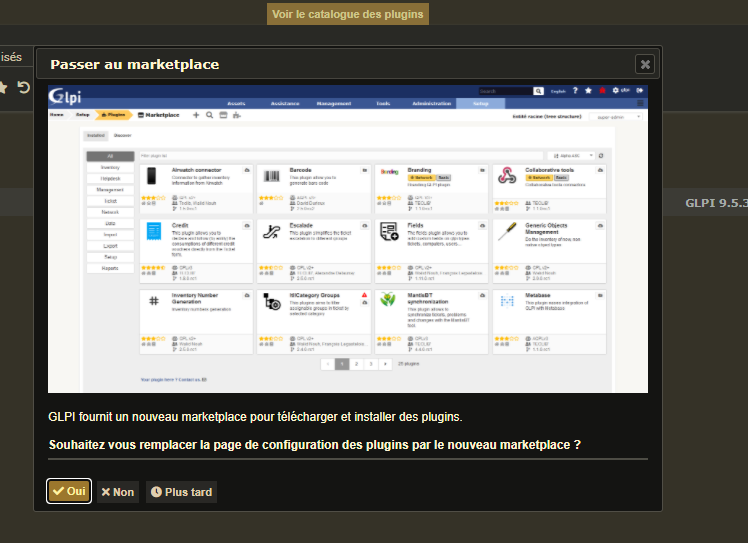Image resolution: width=748 pixels, height=543 pixels.
Task: Open the super-admin profile dropdown in preview
Action: coord(616,117)
